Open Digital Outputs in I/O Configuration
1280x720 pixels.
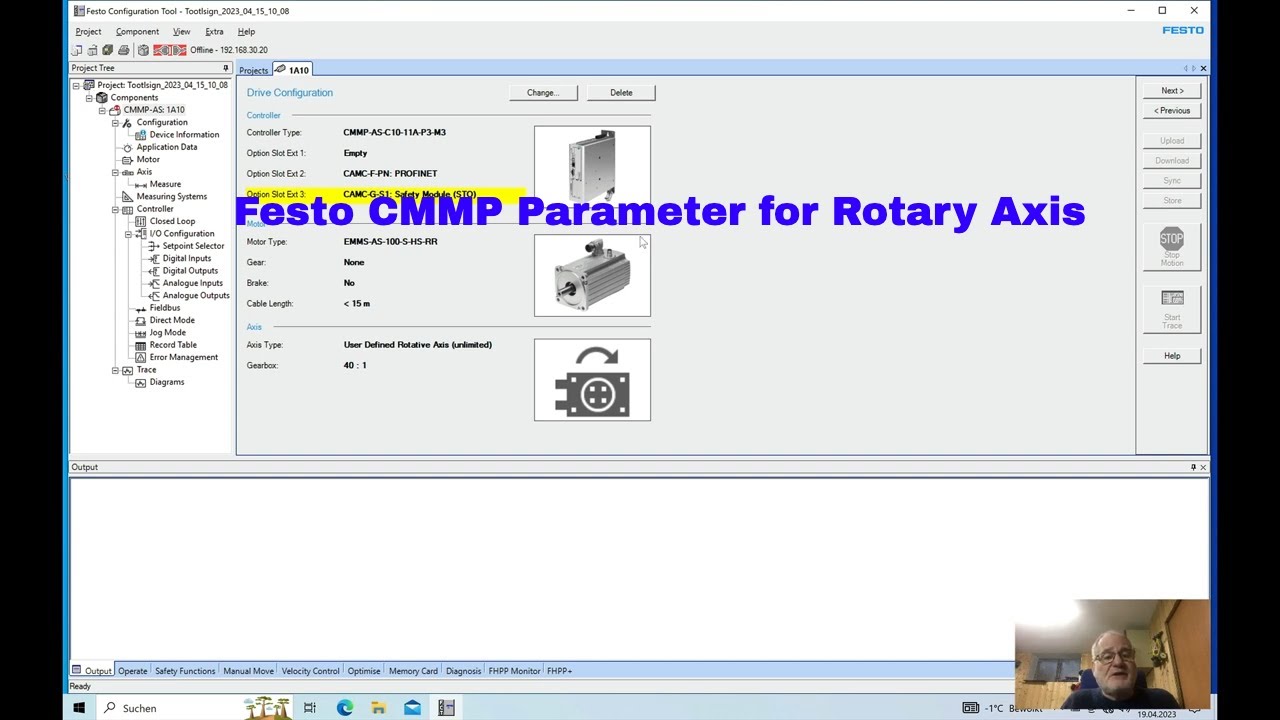point(190,271)
